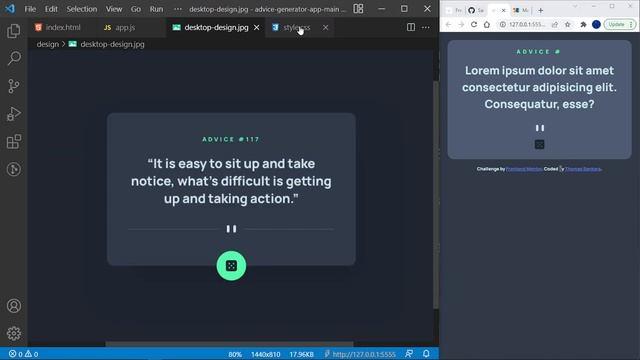Click the ADVICE # heading in browser card
Screen dimensions: 640x360
pyautogui.click(x=539, y=52)
